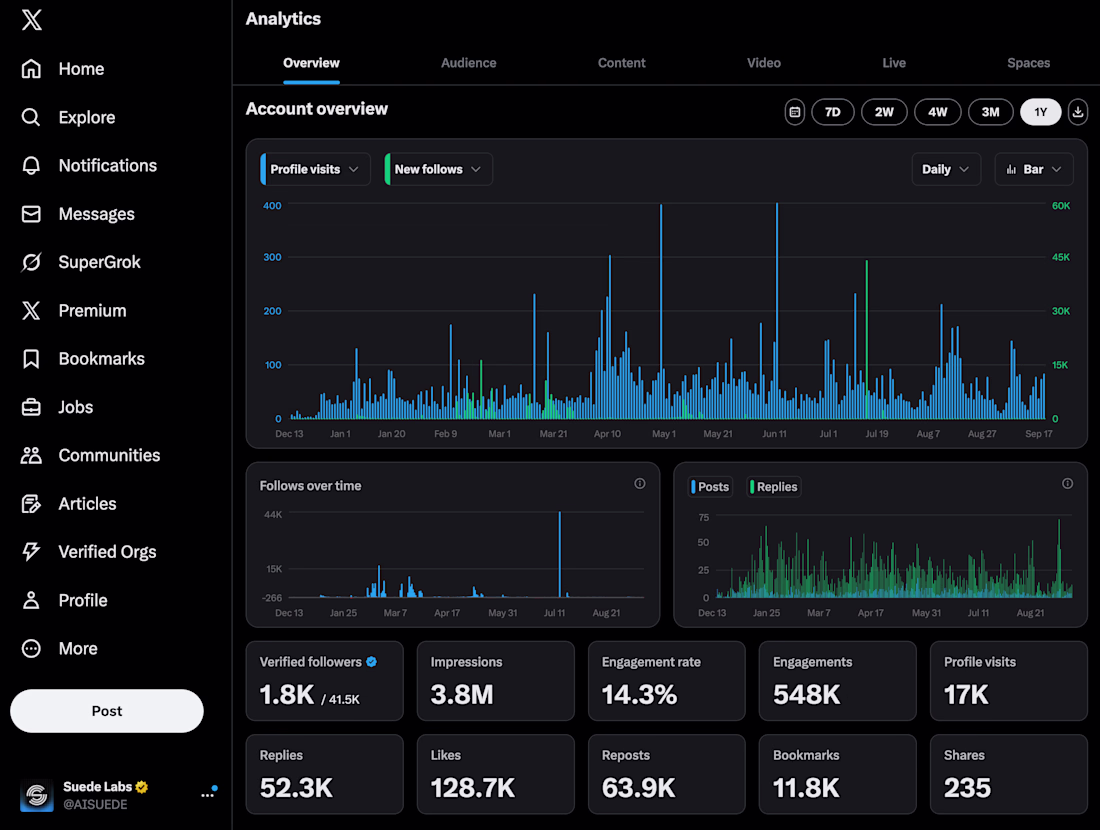This screenshot has height=830, width=1100.
Task: Click the Notifications bell icon
Action: point(31,166)
